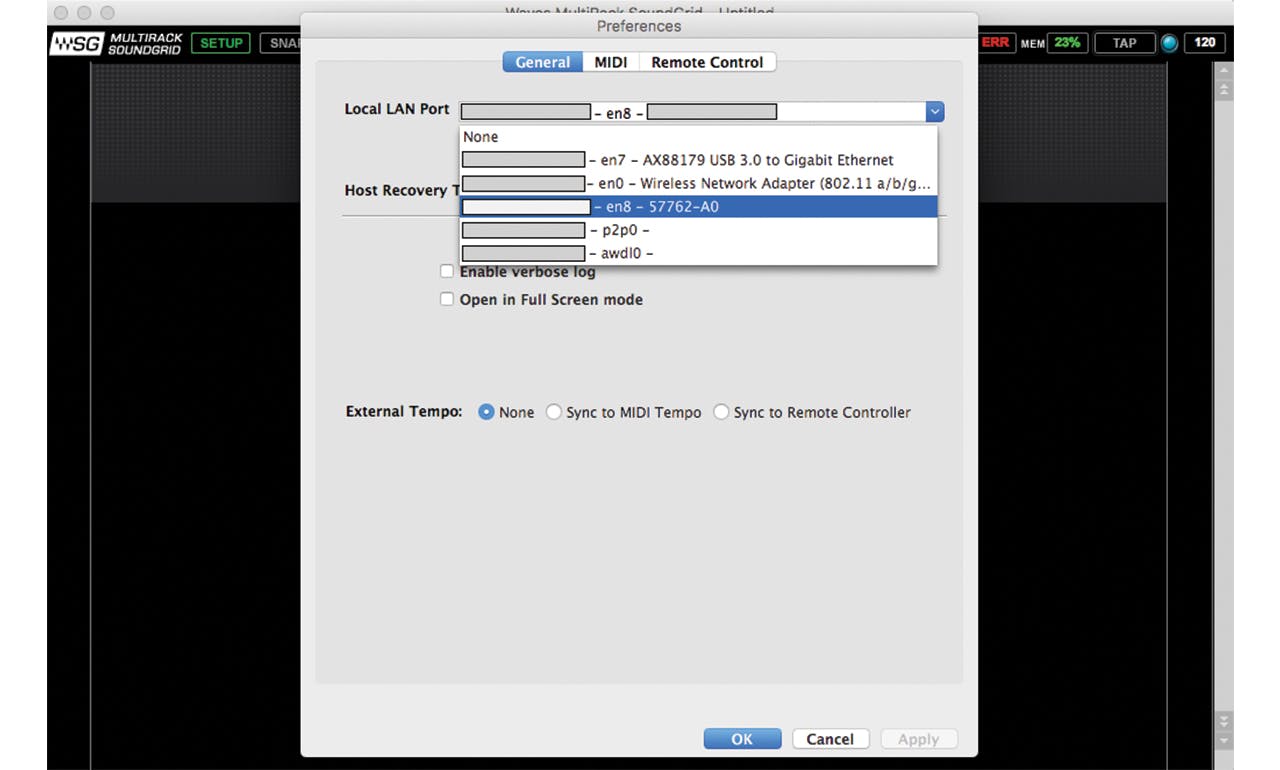1280x770 pixels.
Task: Open the Remote Control tab
Action: tap(707, 61)
